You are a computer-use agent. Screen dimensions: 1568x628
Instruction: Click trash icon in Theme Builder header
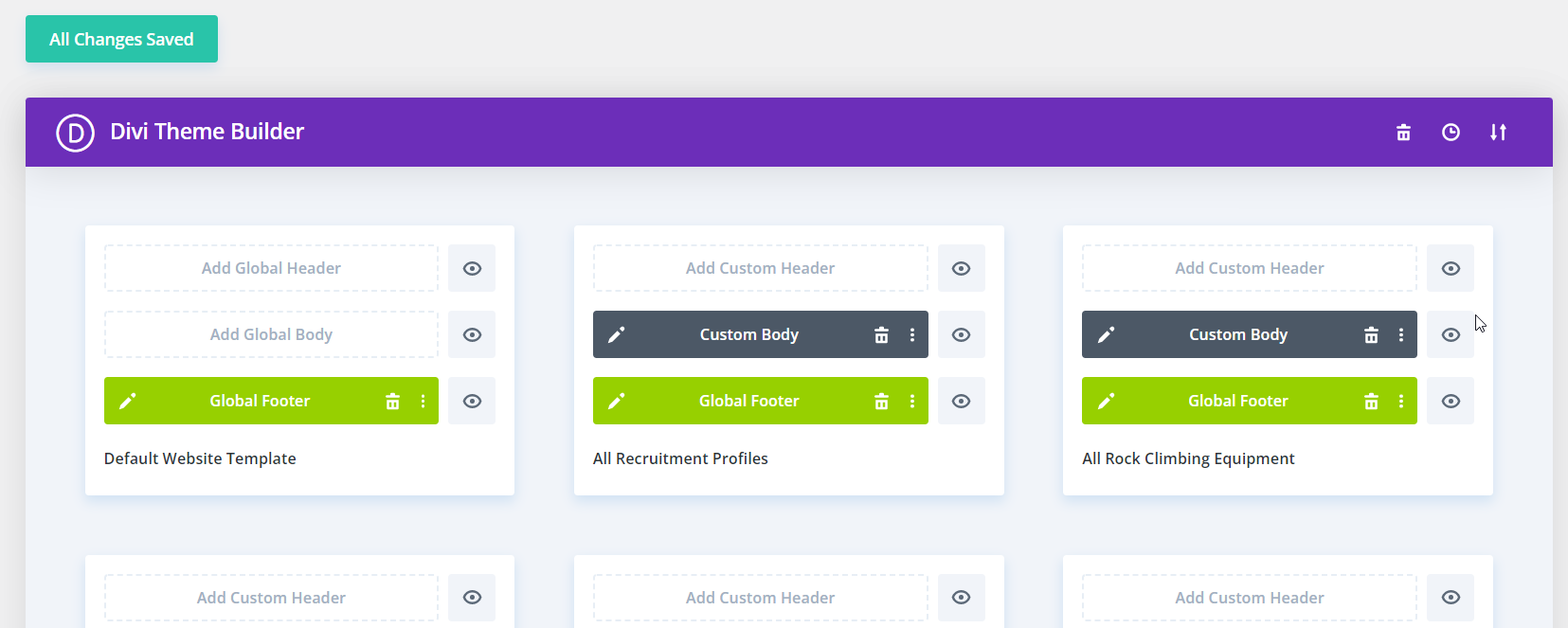click(1403, 133)
